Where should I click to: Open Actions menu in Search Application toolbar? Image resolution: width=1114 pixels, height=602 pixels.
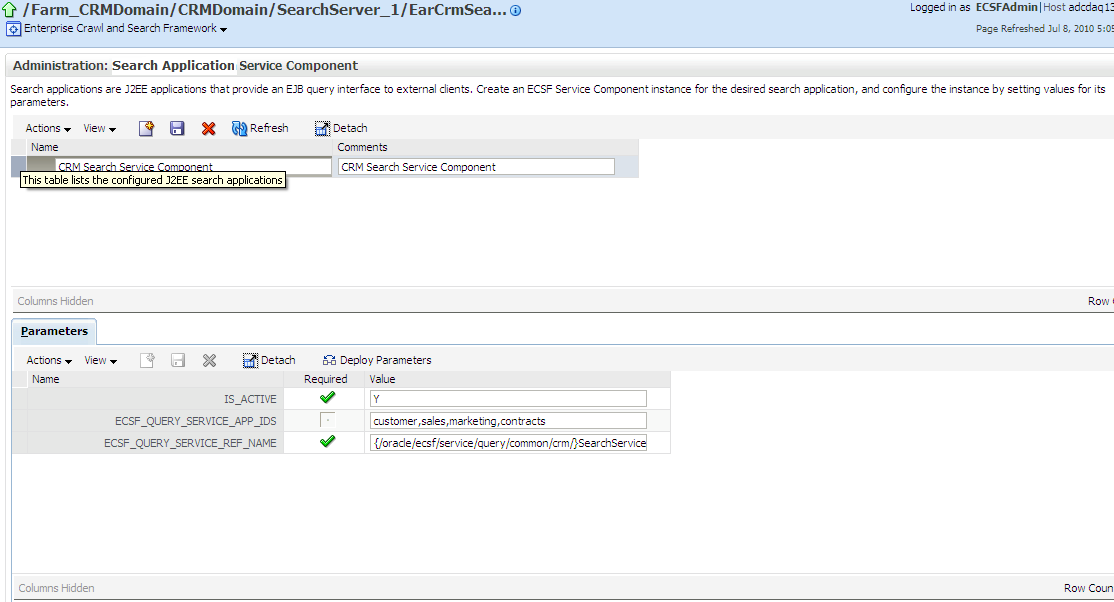pos(48,129)
